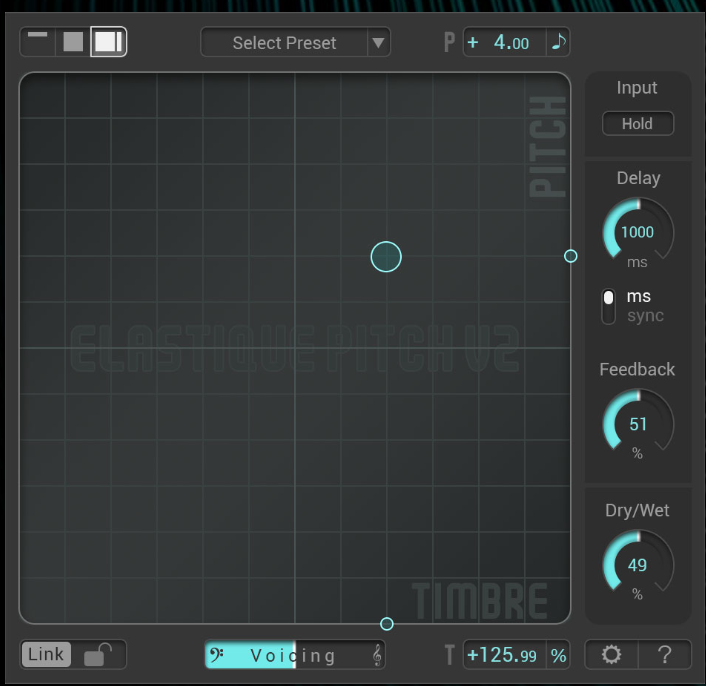Click the Input section label
Image resolution: width=706 pixels, height=686 pixels.
[x=637, y=88]
